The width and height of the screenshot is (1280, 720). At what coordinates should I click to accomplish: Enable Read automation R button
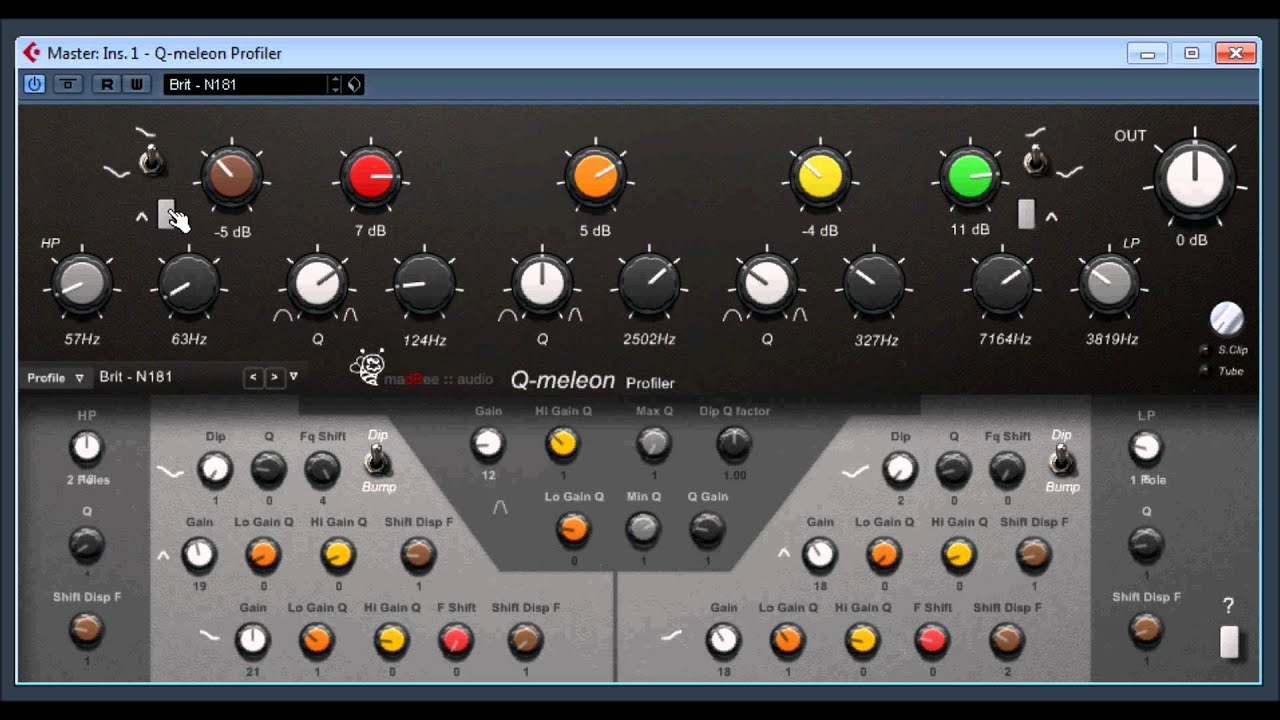tap(107, 84)
